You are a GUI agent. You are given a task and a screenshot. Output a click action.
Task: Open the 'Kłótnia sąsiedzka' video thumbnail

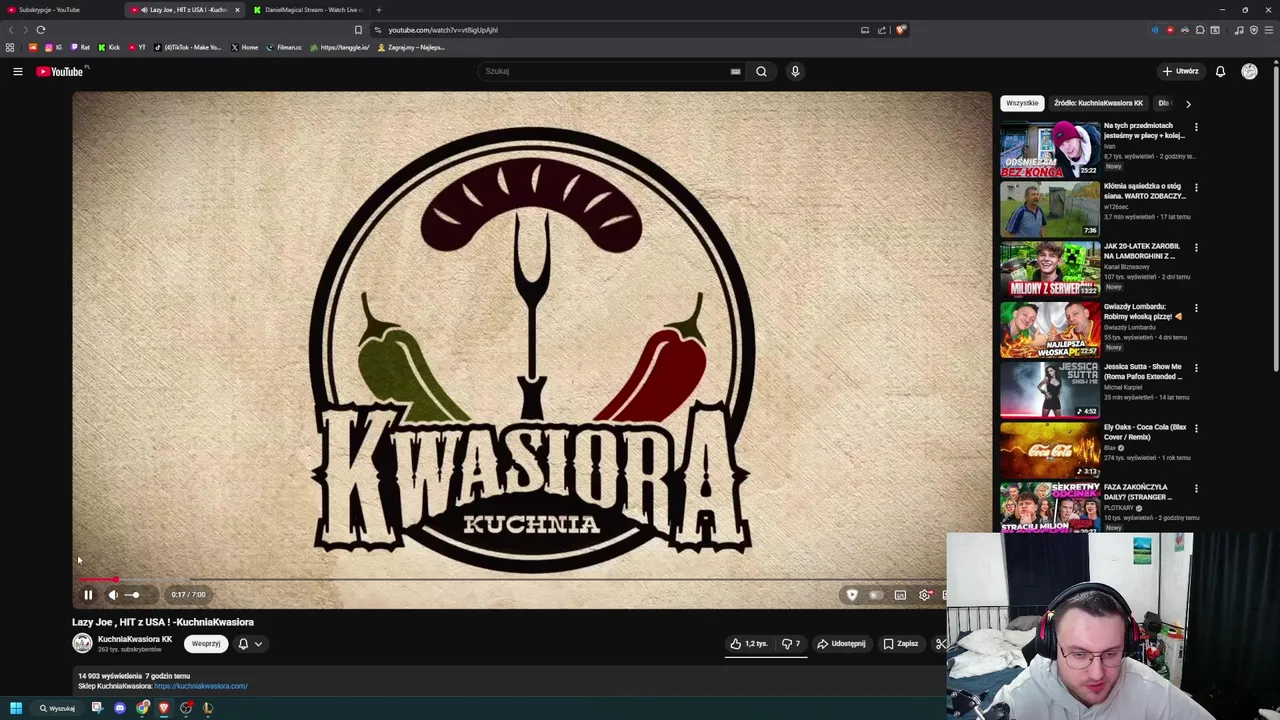[x=1050, y=209]
